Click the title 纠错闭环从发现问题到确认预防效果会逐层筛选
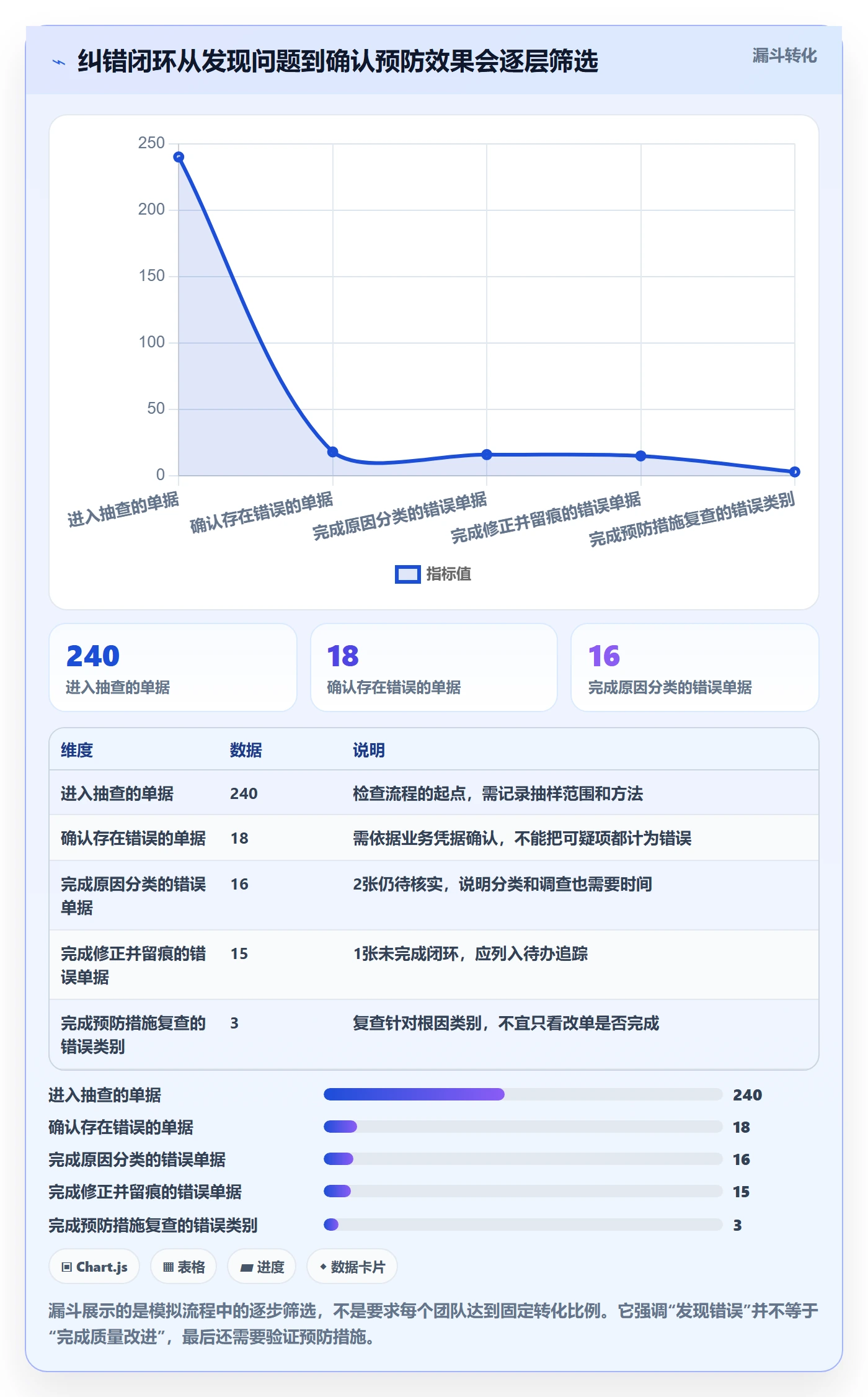Screen dimensions: 868x1397 coord(338,61)
